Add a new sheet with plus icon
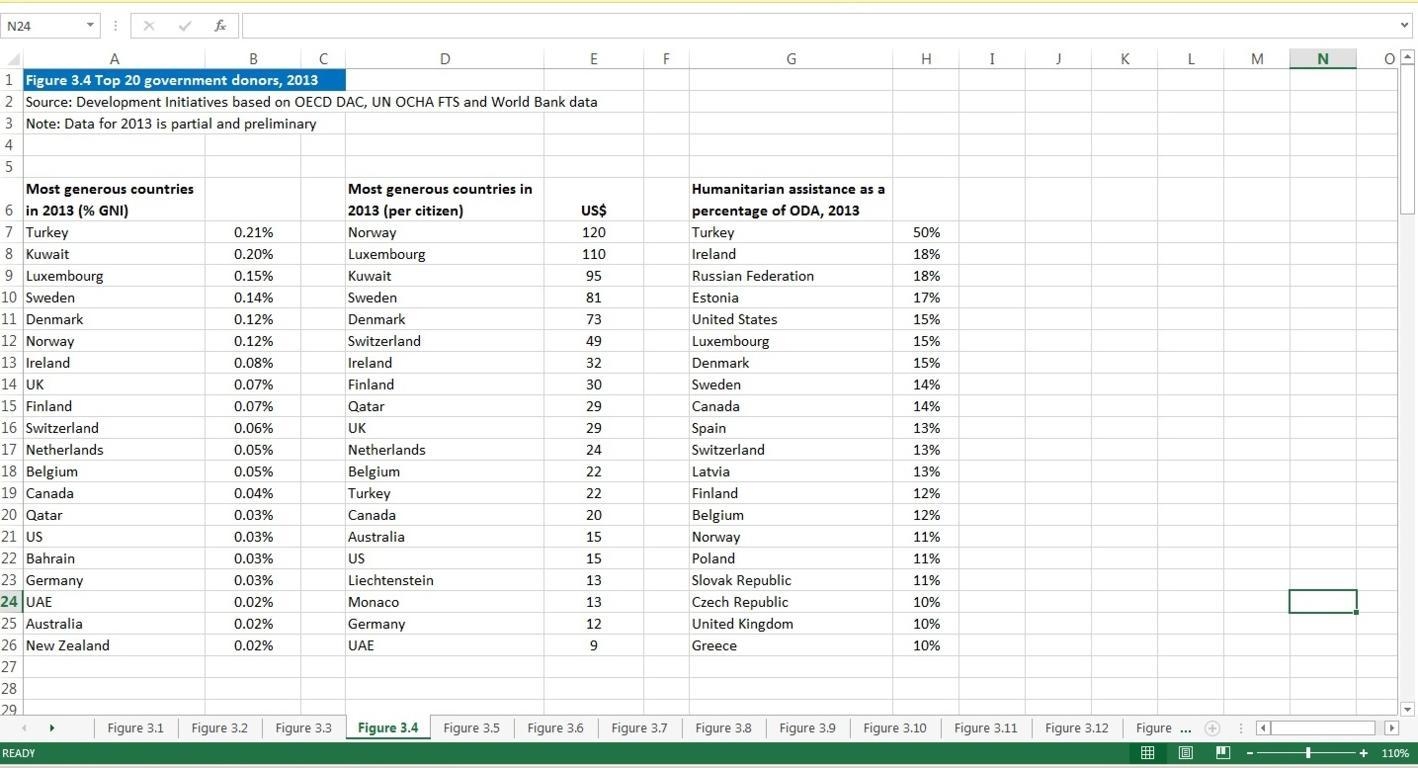This screenshot has height=768, width=1418. (1212, 728)
